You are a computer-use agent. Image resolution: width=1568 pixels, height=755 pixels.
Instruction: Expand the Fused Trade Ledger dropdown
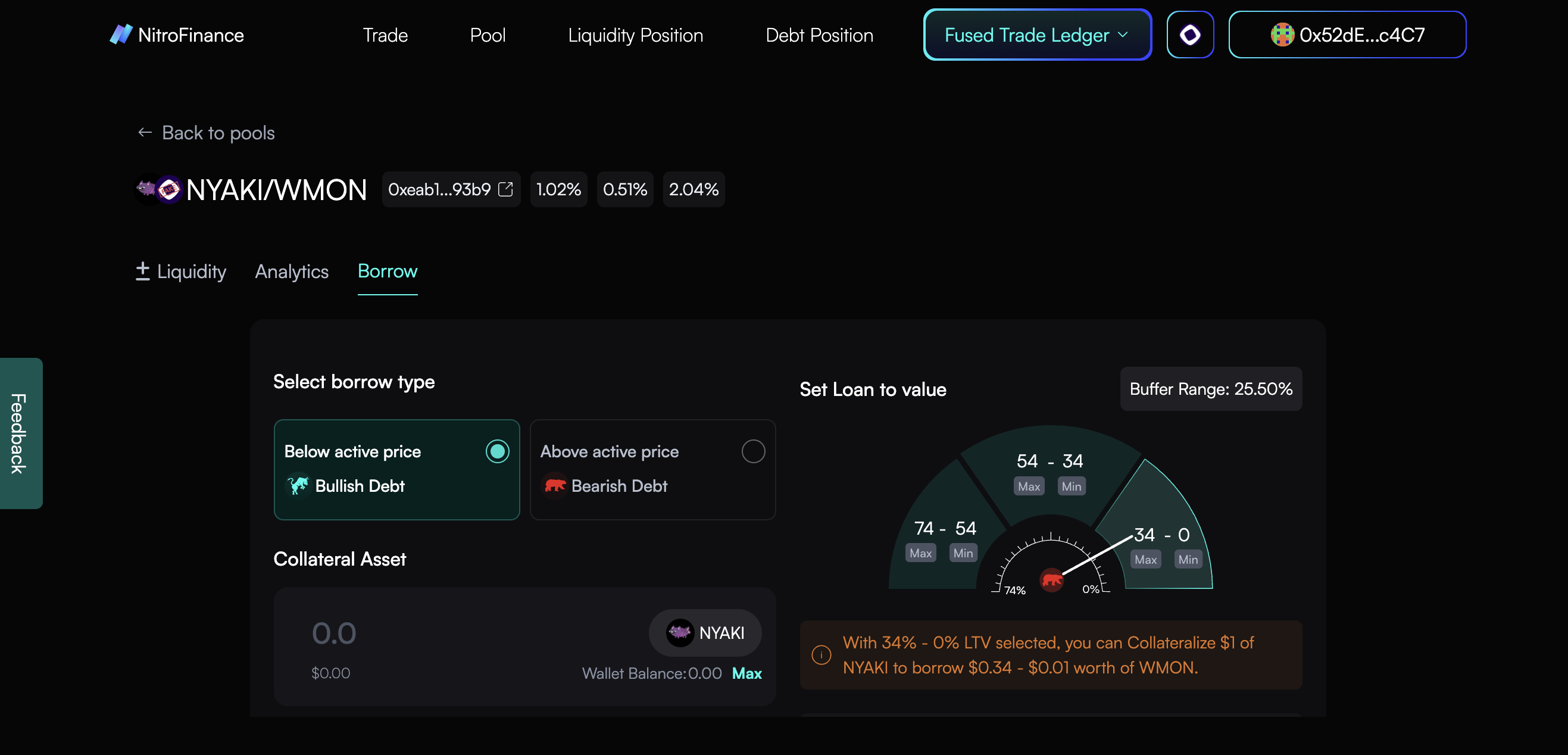point(1036,35)
